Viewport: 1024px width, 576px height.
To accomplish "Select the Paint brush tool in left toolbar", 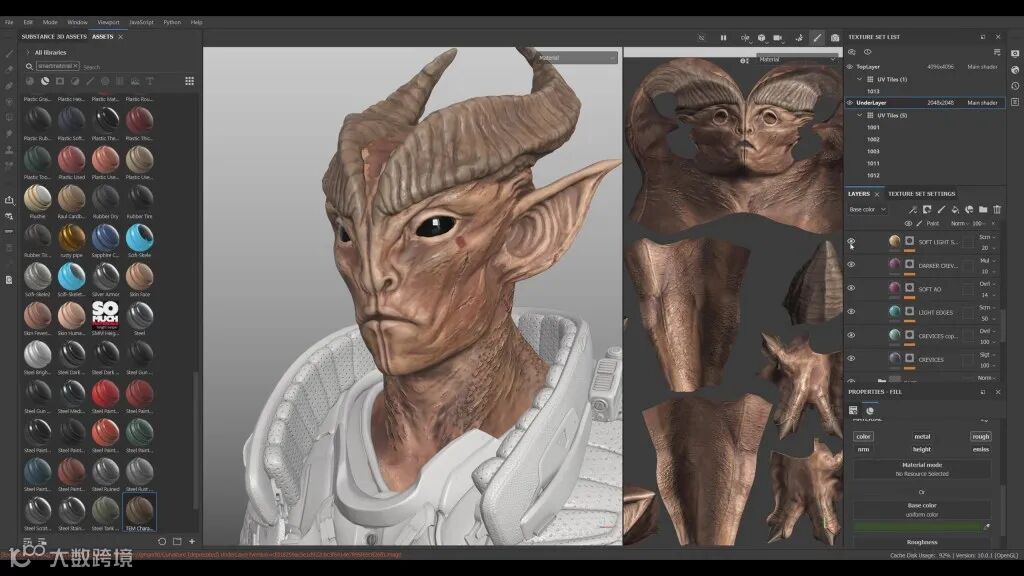I will (x=9, y=54).
